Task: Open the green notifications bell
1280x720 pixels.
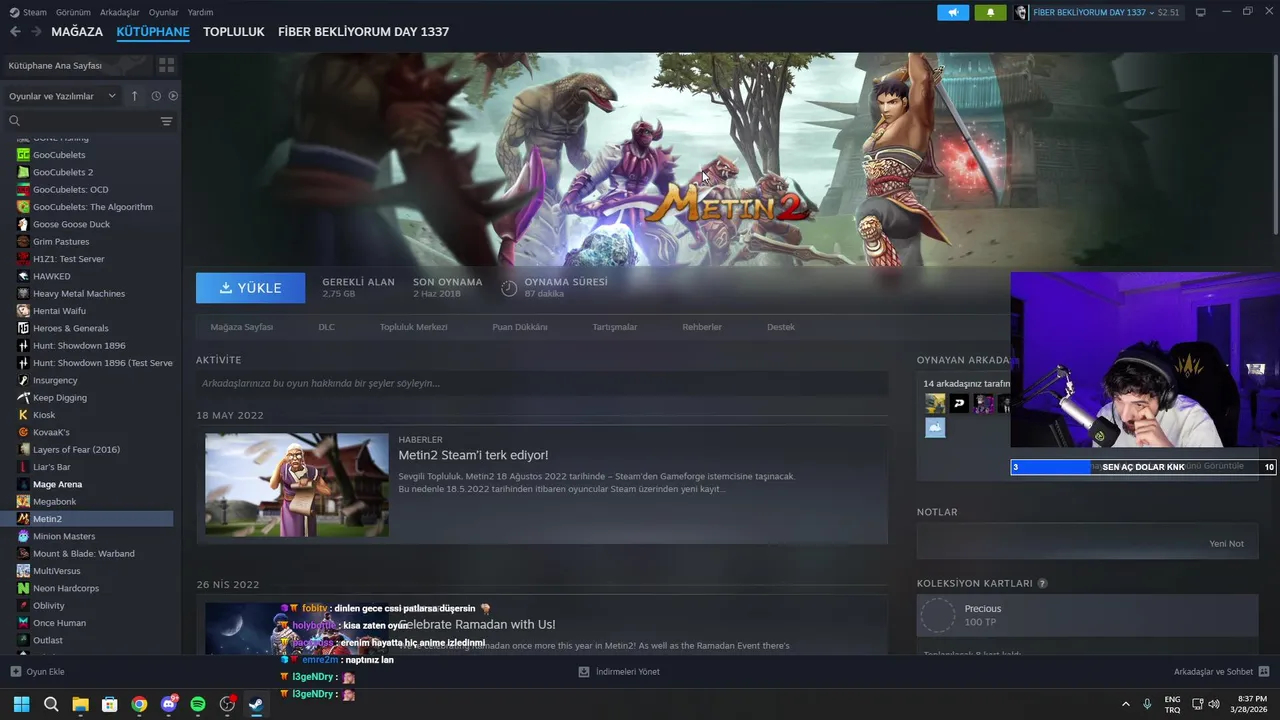Action: click(x=990, y=12)
